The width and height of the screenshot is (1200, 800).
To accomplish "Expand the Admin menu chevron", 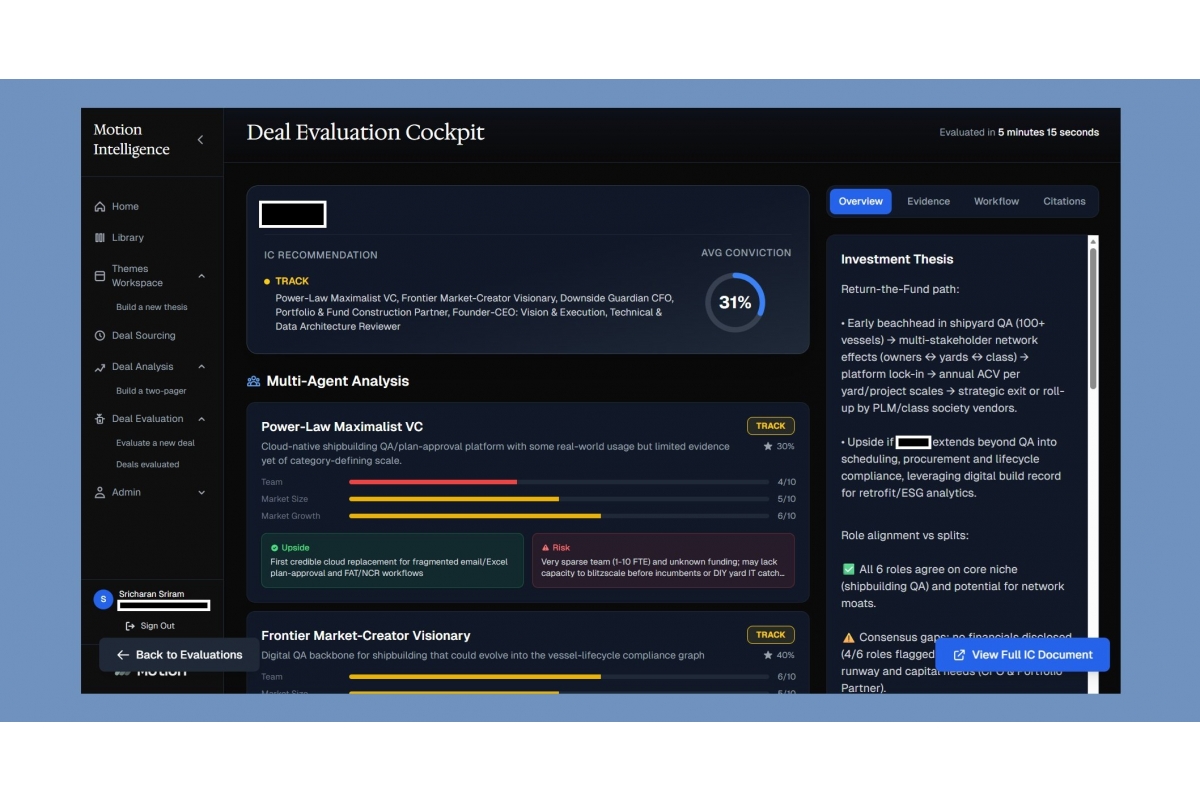I will 201,493.
